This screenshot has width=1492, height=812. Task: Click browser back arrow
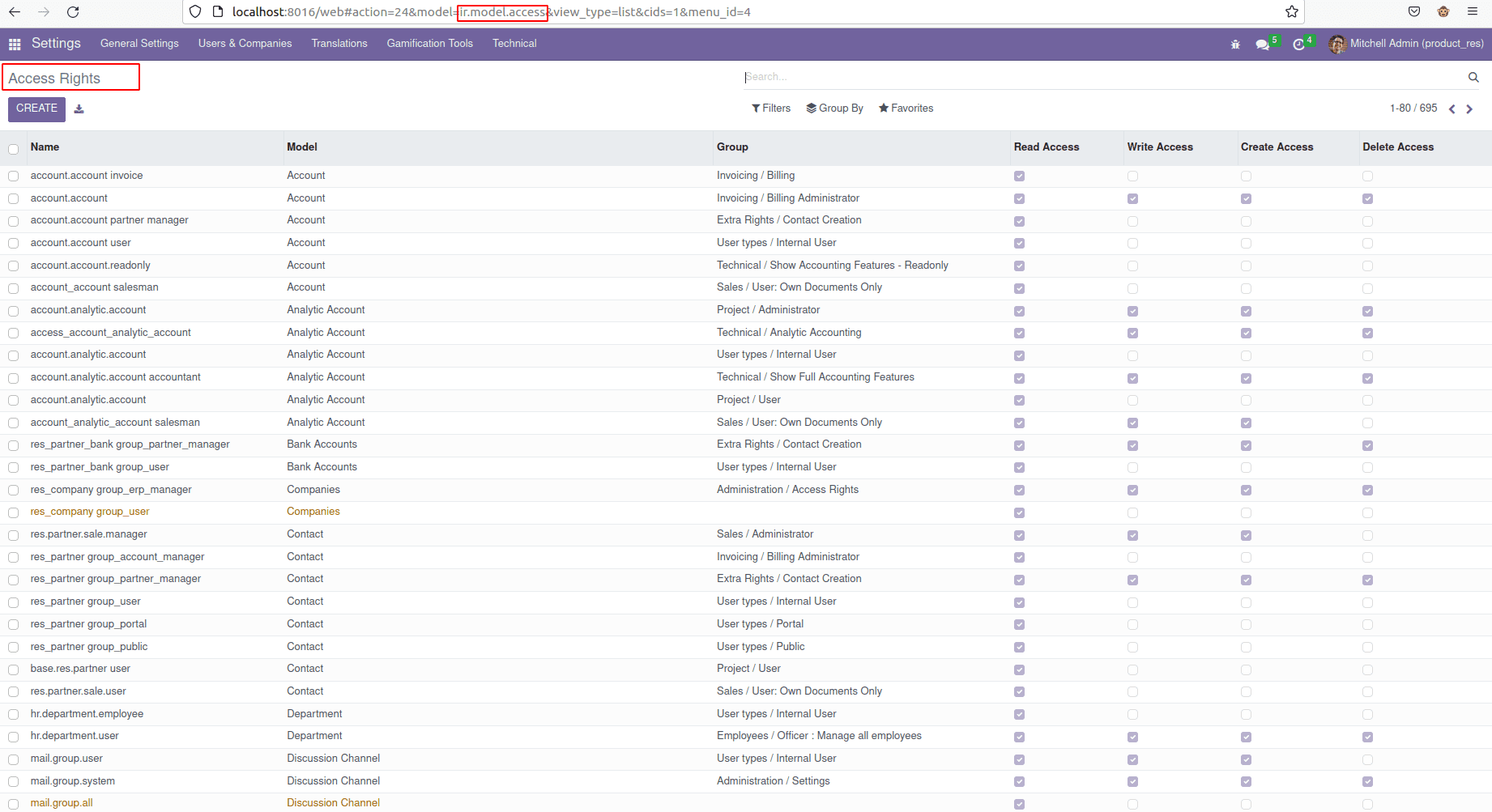15,12
